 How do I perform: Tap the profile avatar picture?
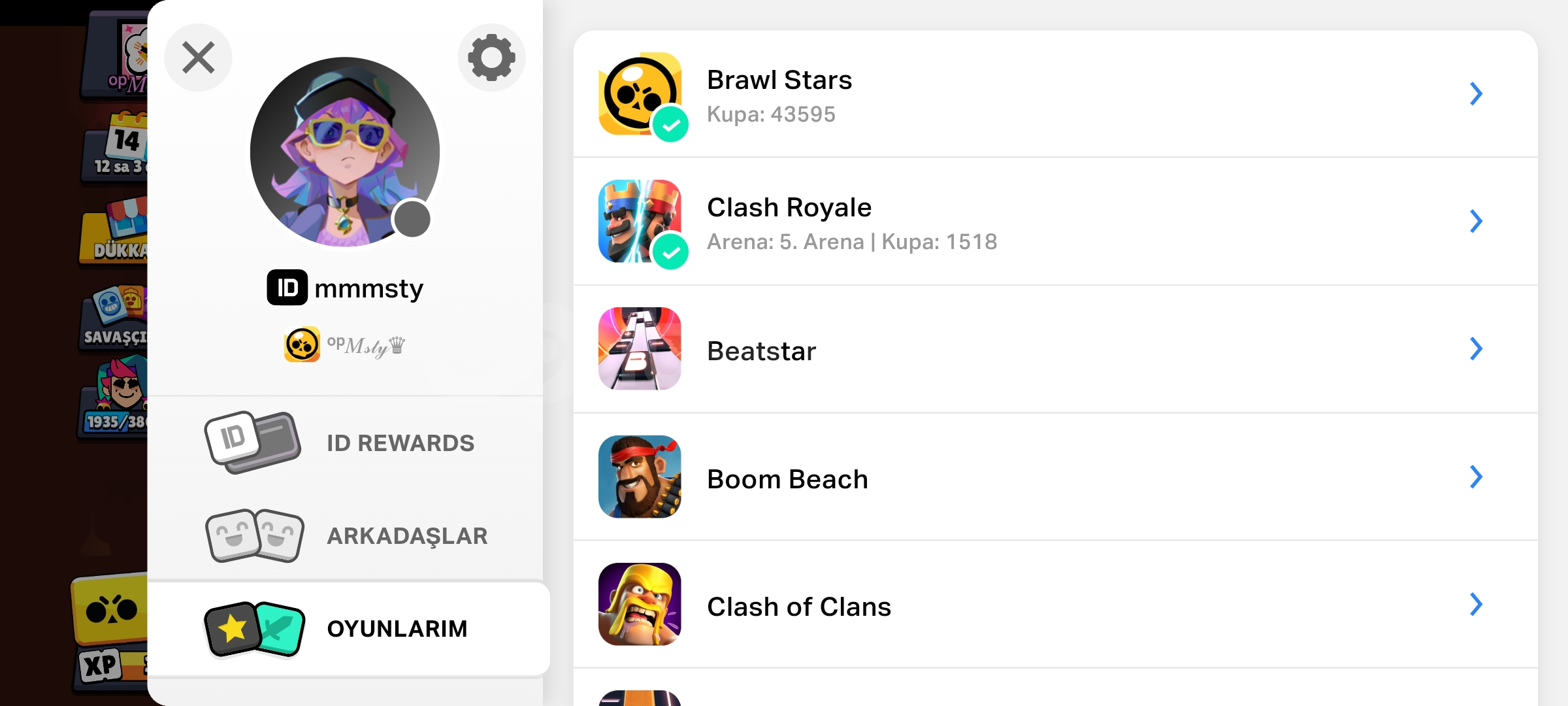[345, 152]
